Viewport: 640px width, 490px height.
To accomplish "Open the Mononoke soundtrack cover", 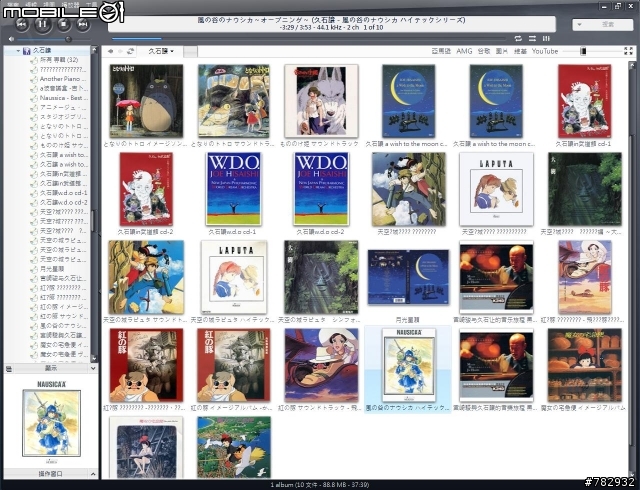I will tap(321, 101).
